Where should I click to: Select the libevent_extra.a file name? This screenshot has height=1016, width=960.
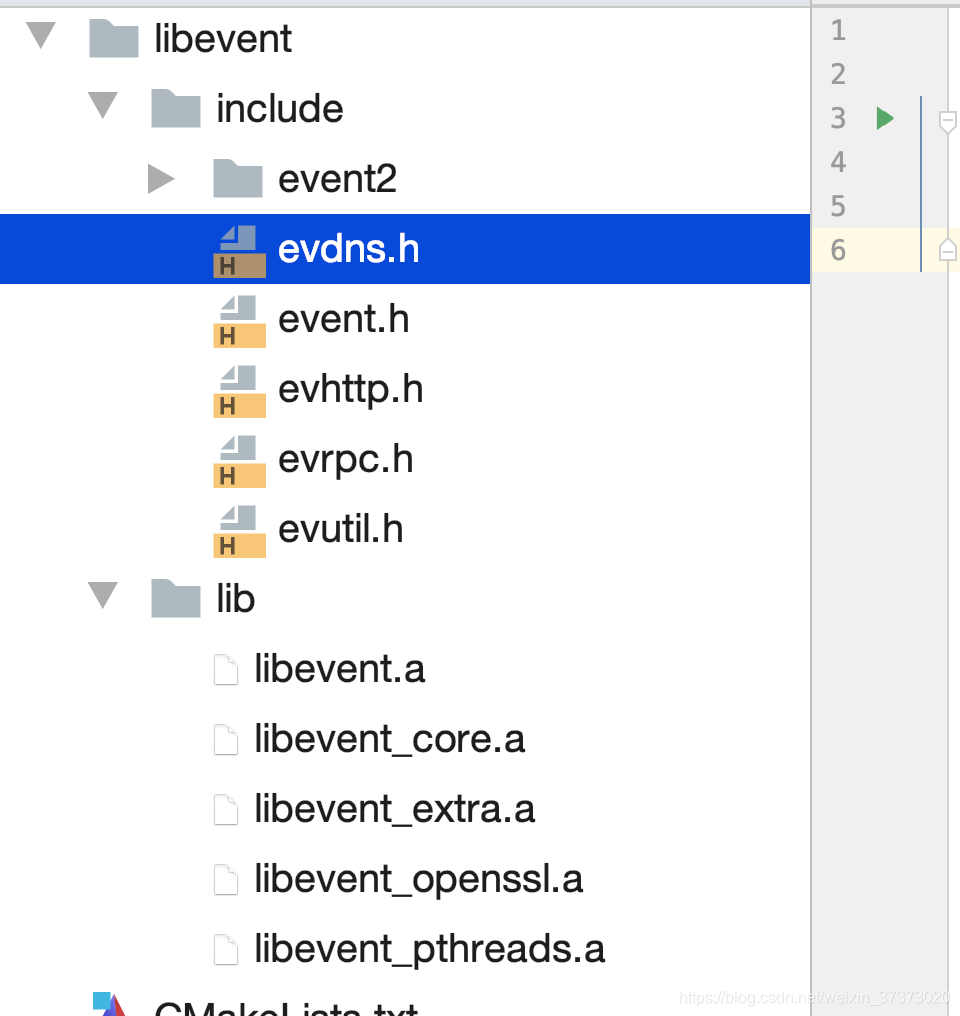[x=394, y=809]
